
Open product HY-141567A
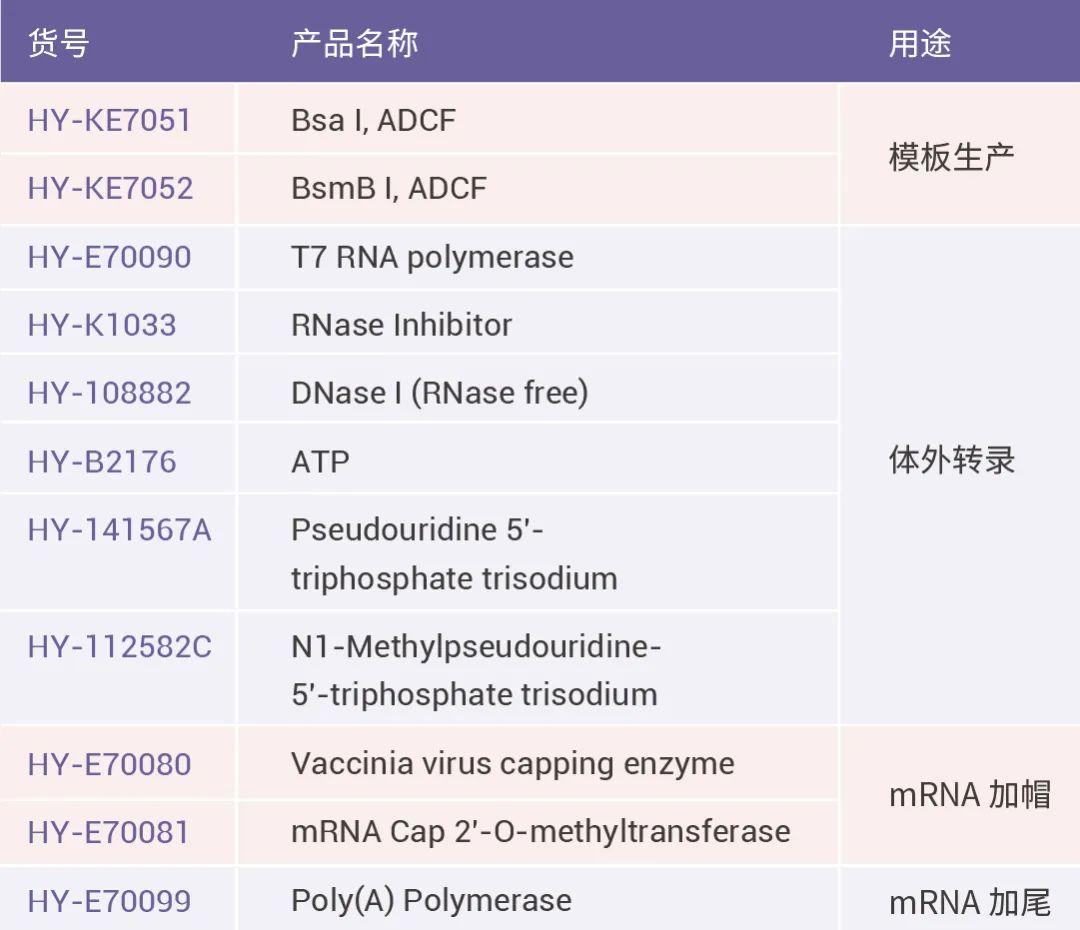click(x=119, y=530)
